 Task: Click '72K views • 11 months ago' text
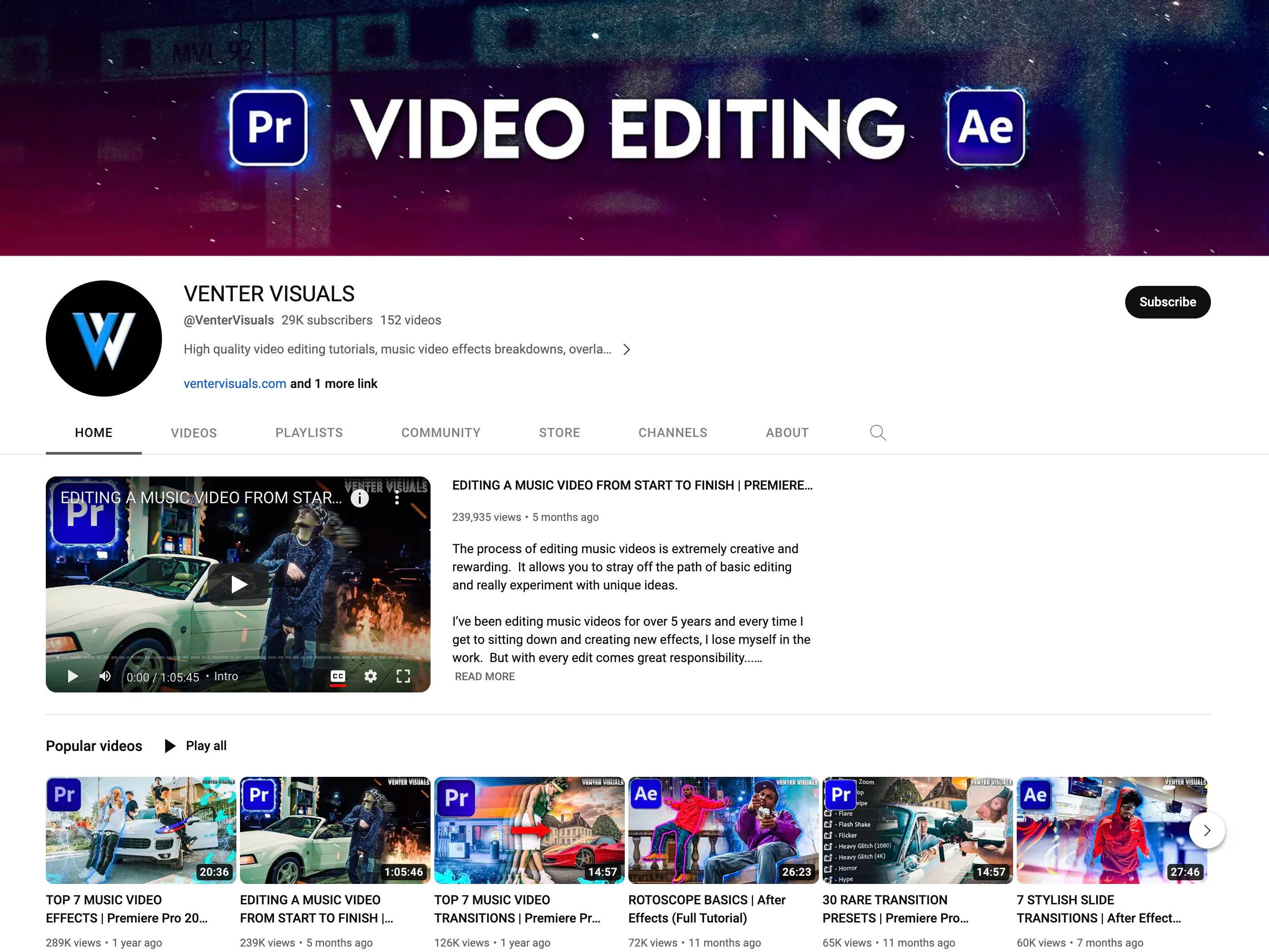pos(695,943)
